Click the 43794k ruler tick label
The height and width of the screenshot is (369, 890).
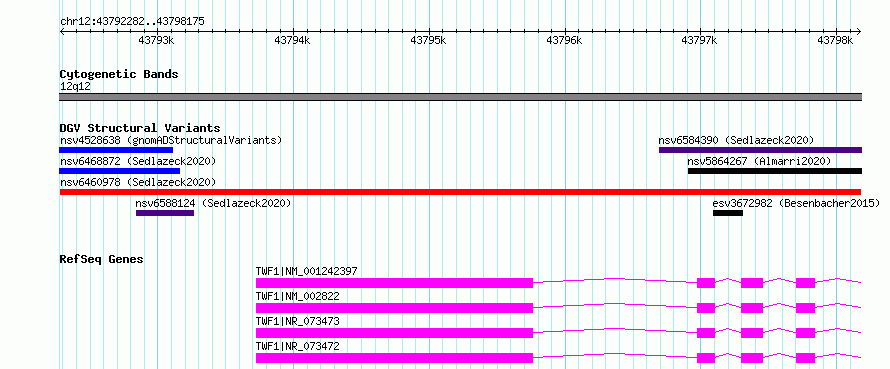tap(292, 40)
